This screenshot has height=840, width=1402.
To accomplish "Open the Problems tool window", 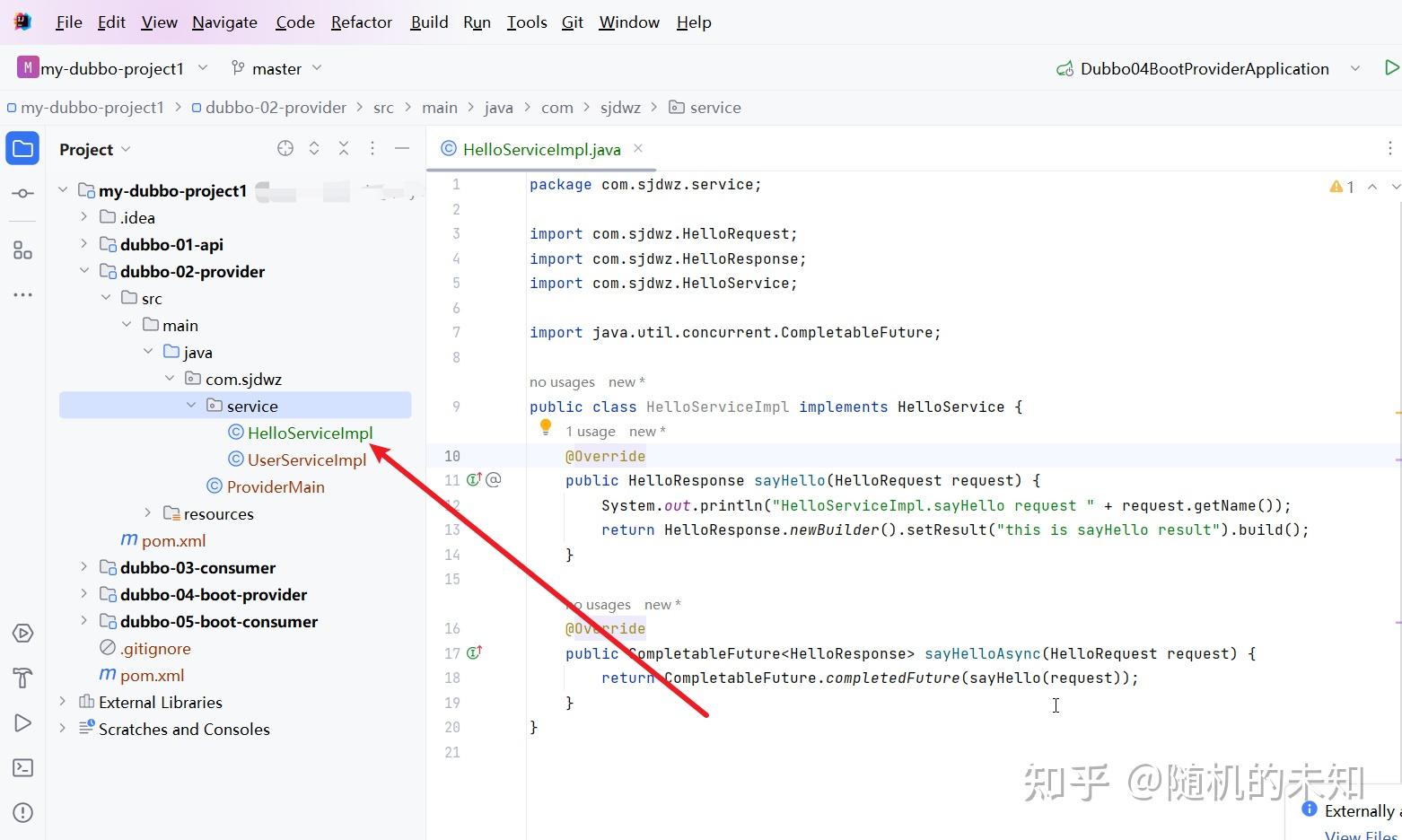I will click(22, 812).
